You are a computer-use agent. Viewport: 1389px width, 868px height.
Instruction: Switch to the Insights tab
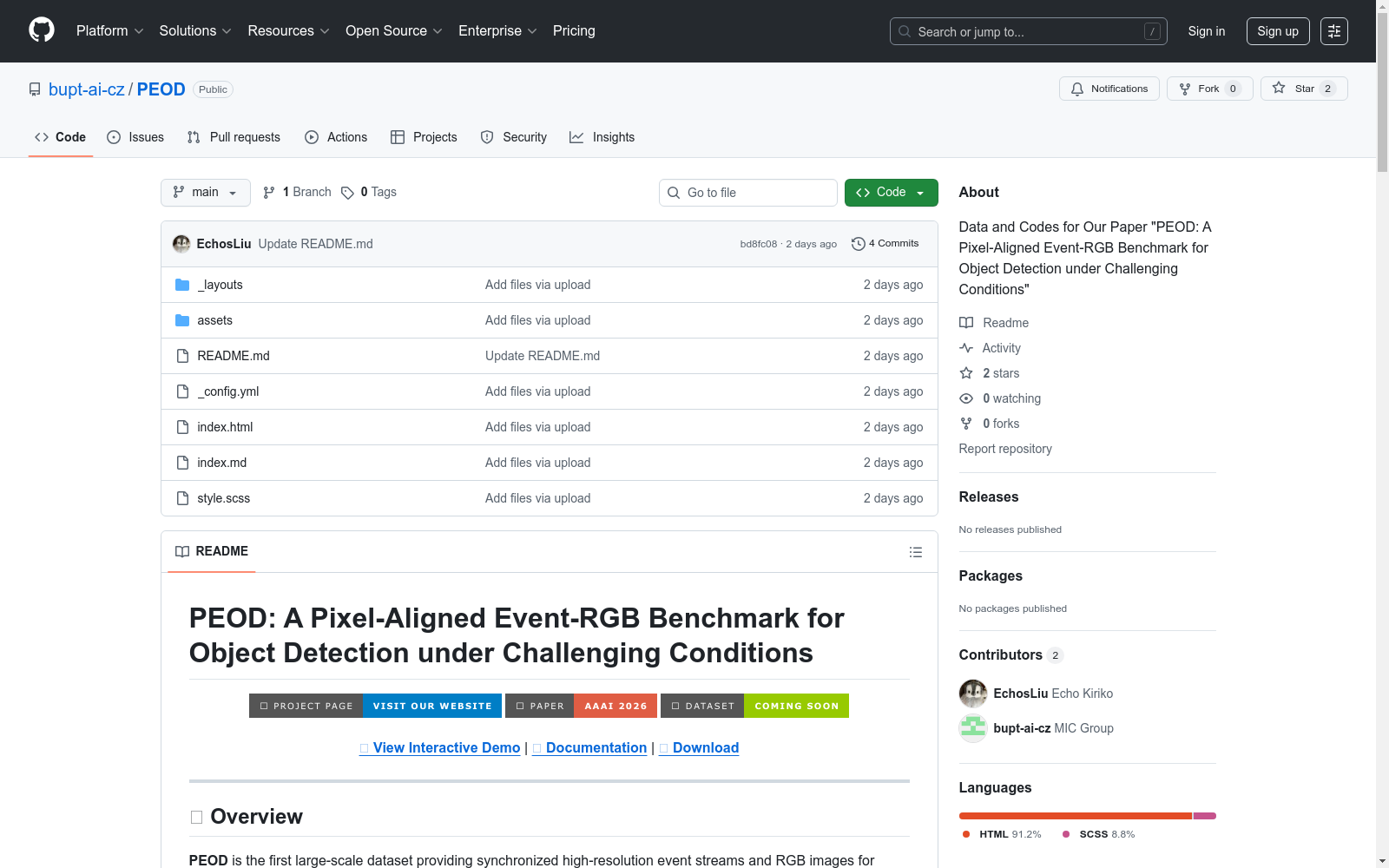click(x=602, y=137)
